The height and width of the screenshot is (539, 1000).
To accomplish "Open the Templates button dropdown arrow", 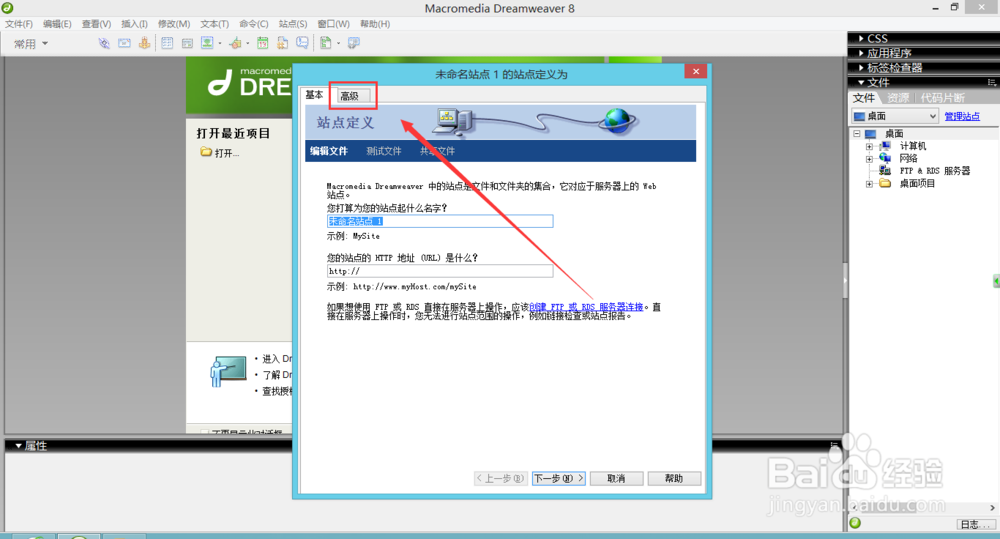I will tap(338, 44).
